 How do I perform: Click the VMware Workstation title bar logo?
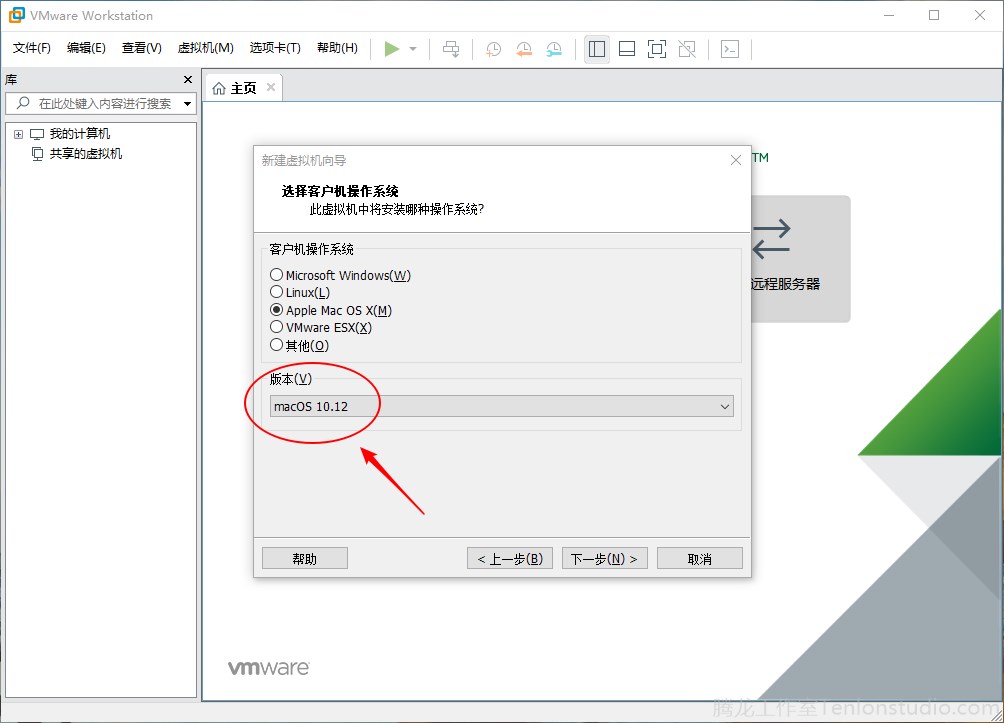16,15
